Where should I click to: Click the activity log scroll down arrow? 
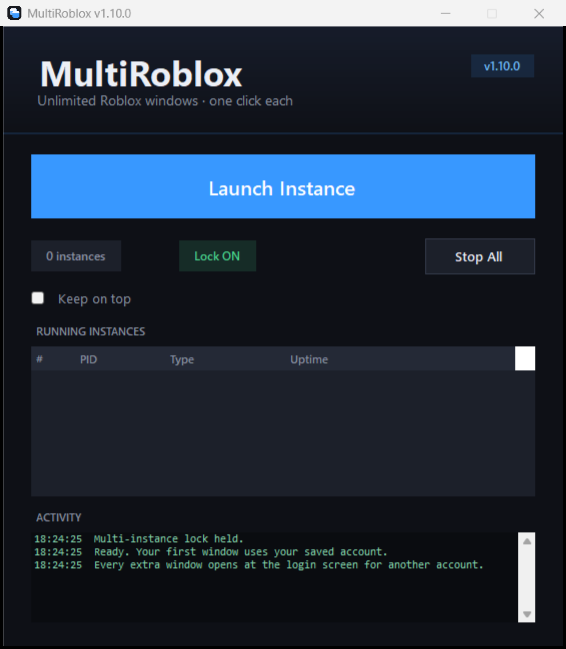[x=527, y=614]
